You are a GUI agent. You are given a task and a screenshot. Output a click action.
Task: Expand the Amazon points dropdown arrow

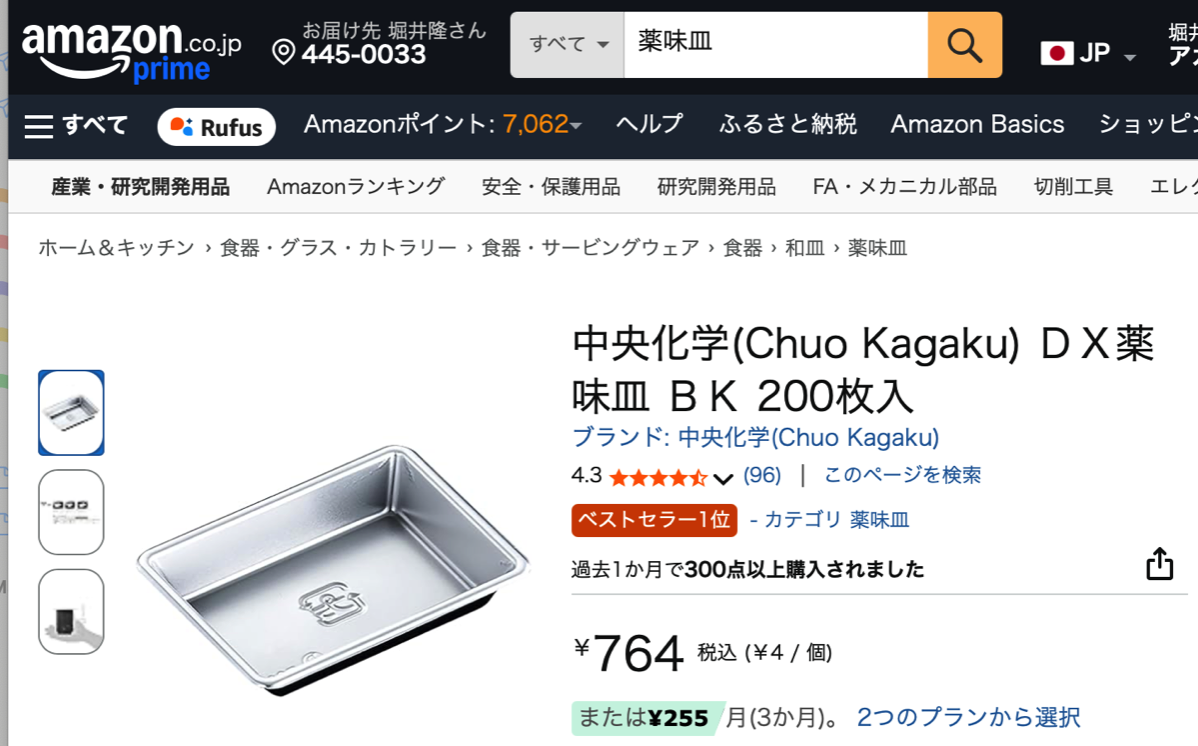576,126
